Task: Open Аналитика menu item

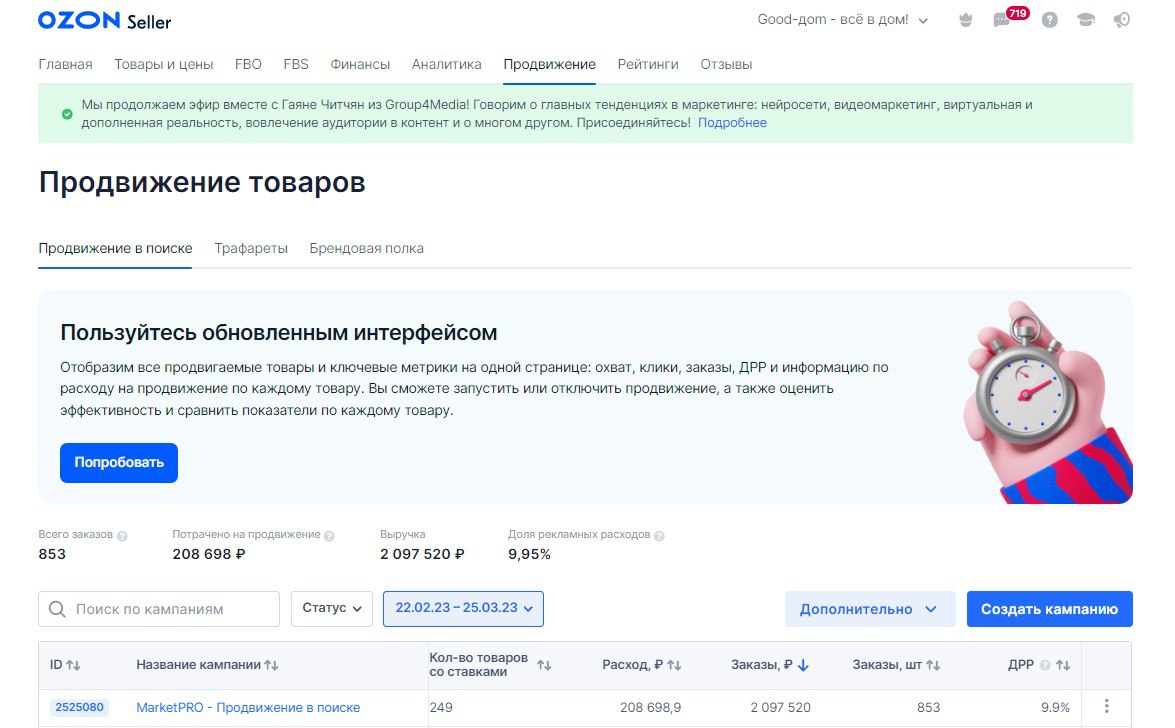Action: pyautogui.click(x=447, y=64)
